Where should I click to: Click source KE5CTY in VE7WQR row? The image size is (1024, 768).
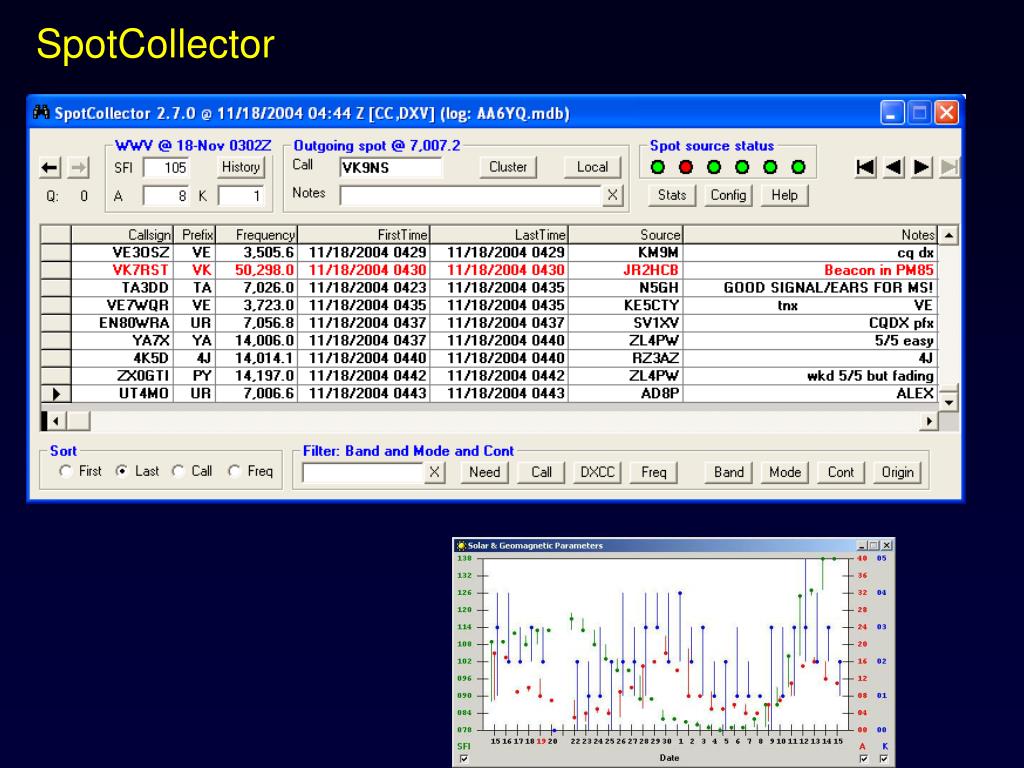coord(651,306)
